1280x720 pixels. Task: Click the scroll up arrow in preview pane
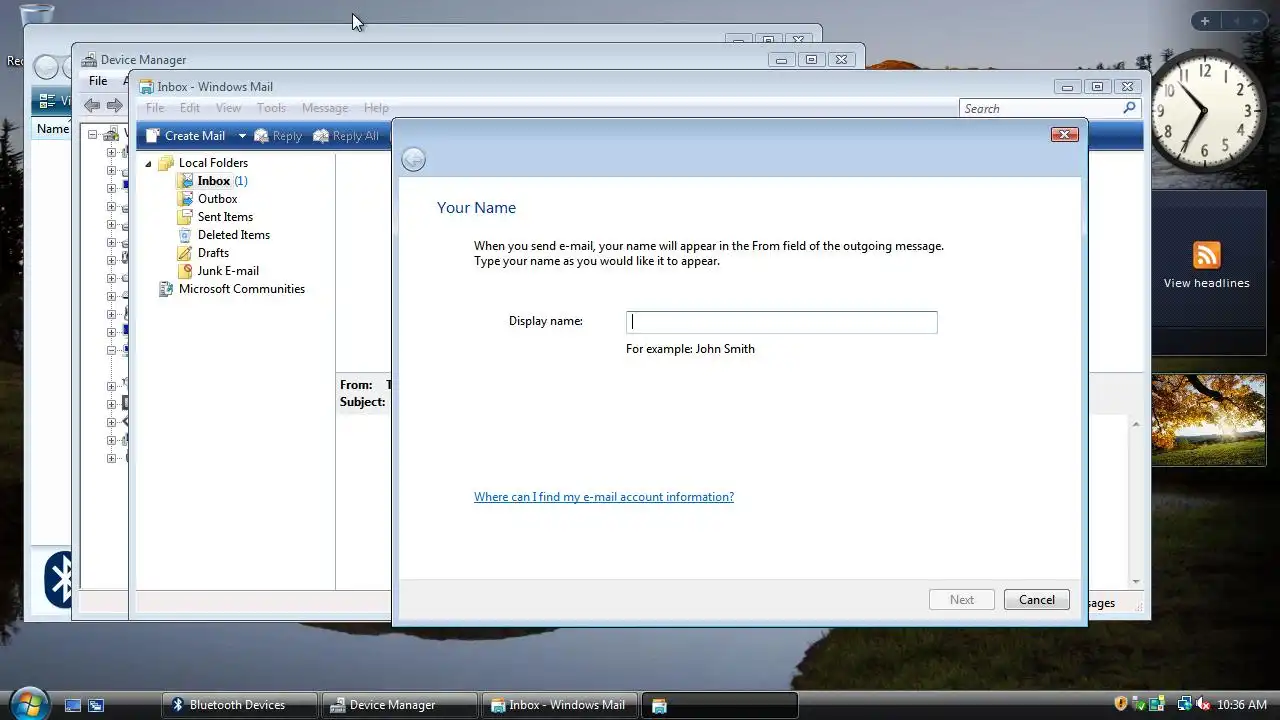point(1136,424)
